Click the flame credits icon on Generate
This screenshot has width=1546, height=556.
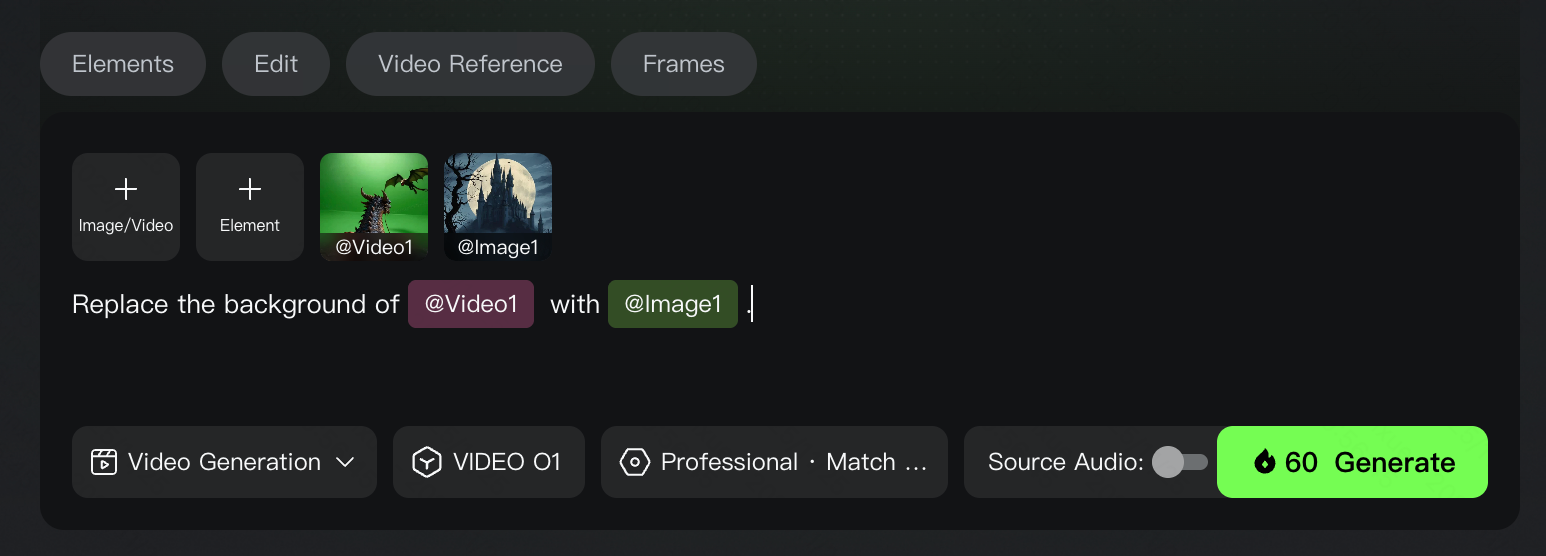tap(1265, 462)
